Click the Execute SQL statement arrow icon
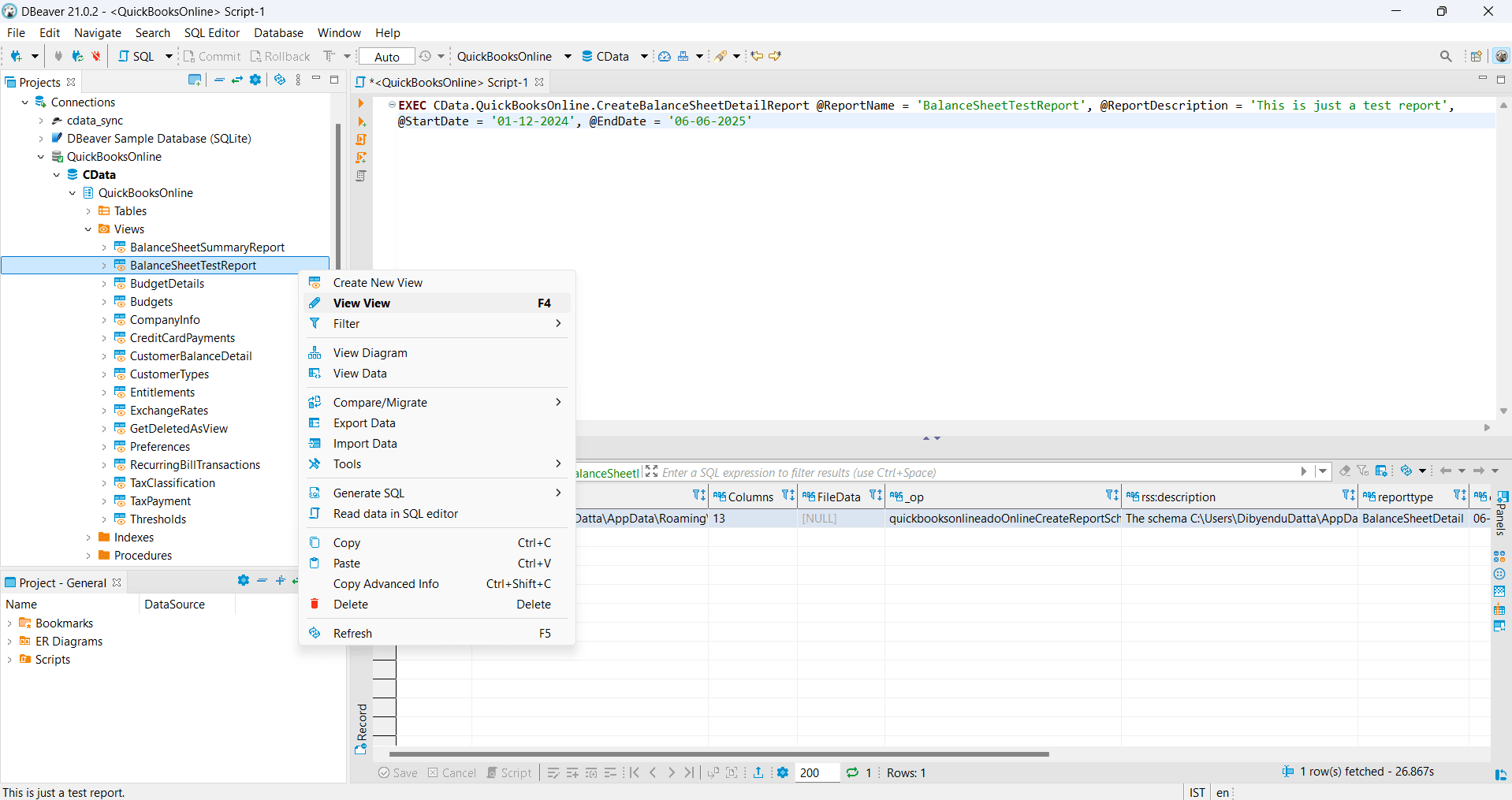This screenshot has height=800, width=1512. [x=361, y=103]
